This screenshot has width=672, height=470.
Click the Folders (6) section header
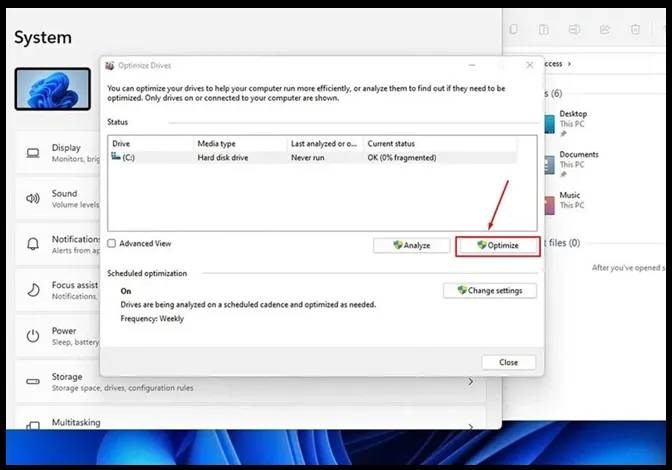(x=553, y=93)
